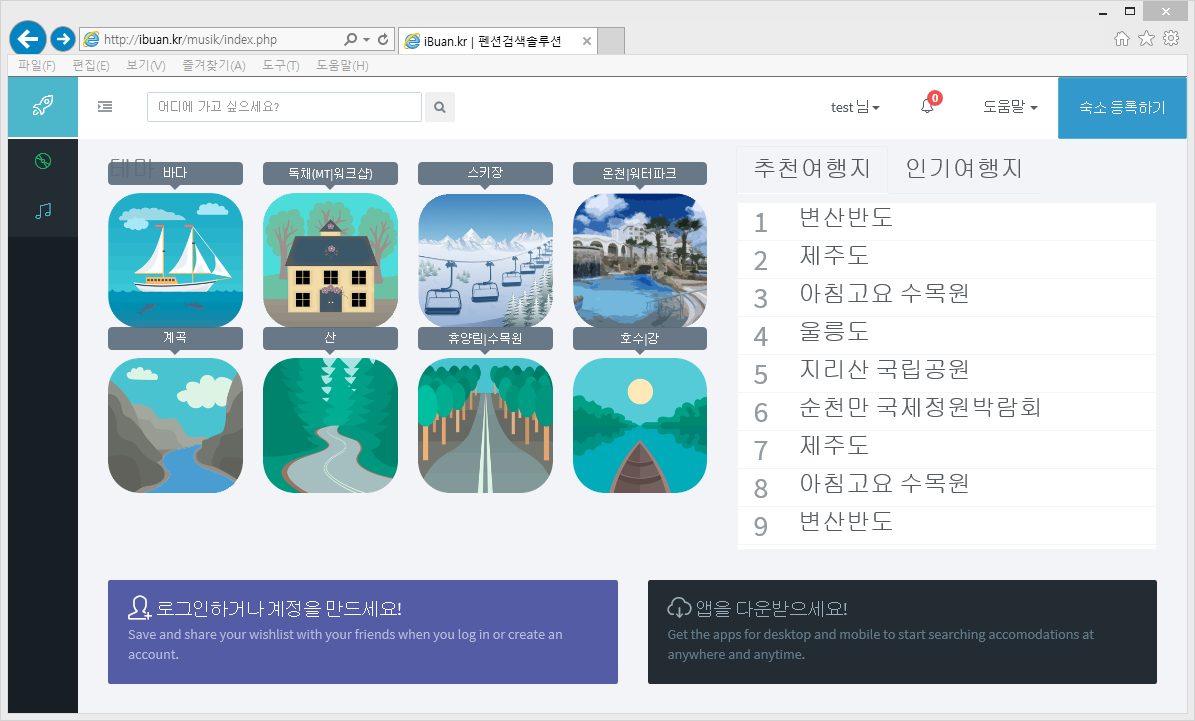Viewport: 1195px width, 721px height.
Task: Select the sailboat 바다 theme icon
Action: [175, 260]
